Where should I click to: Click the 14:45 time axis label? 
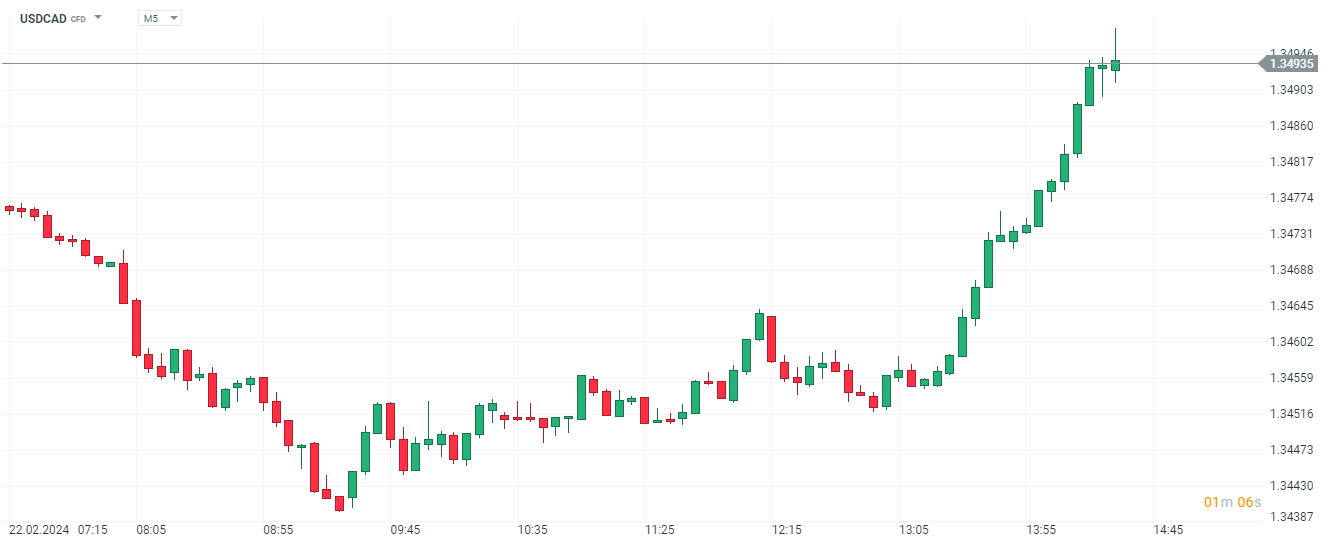tap(1167, 529)
